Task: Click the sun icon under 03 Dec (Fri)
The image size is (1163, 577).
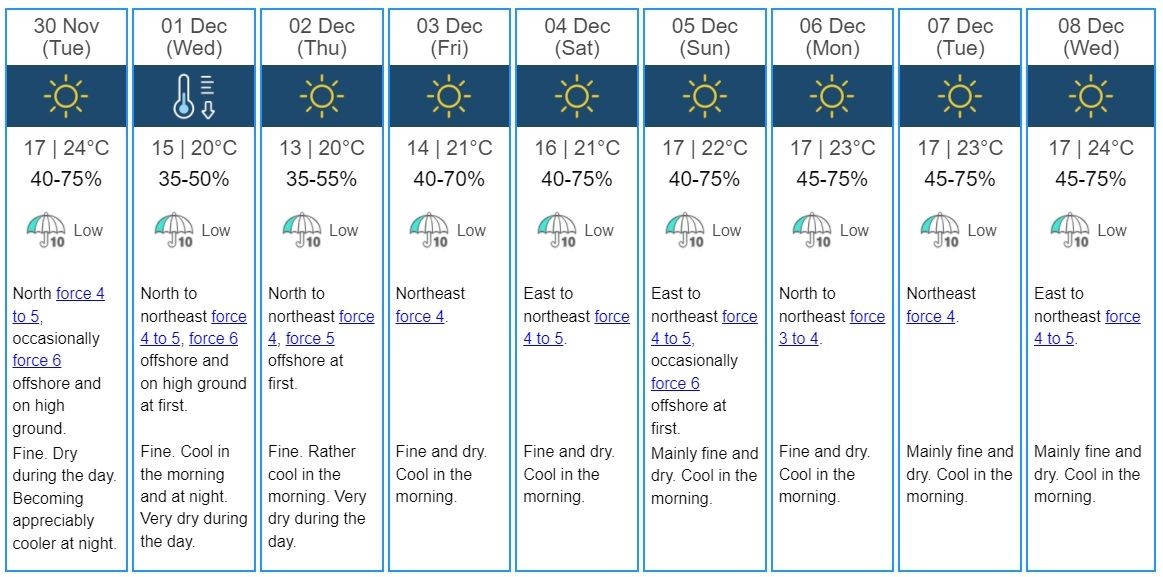Action: [449, 96]
